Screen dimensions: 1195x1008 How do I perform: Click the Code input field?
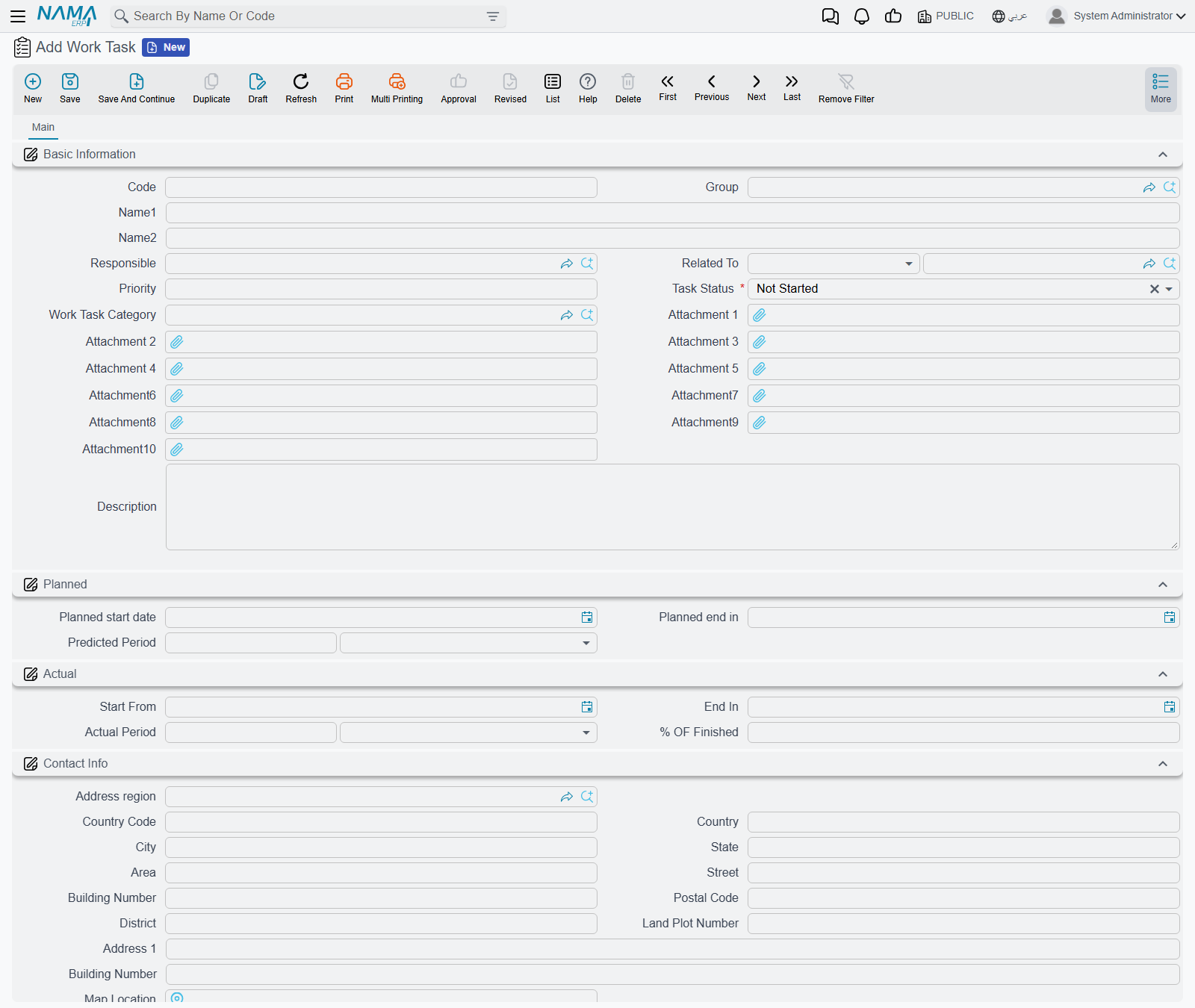tap(381, 187)
